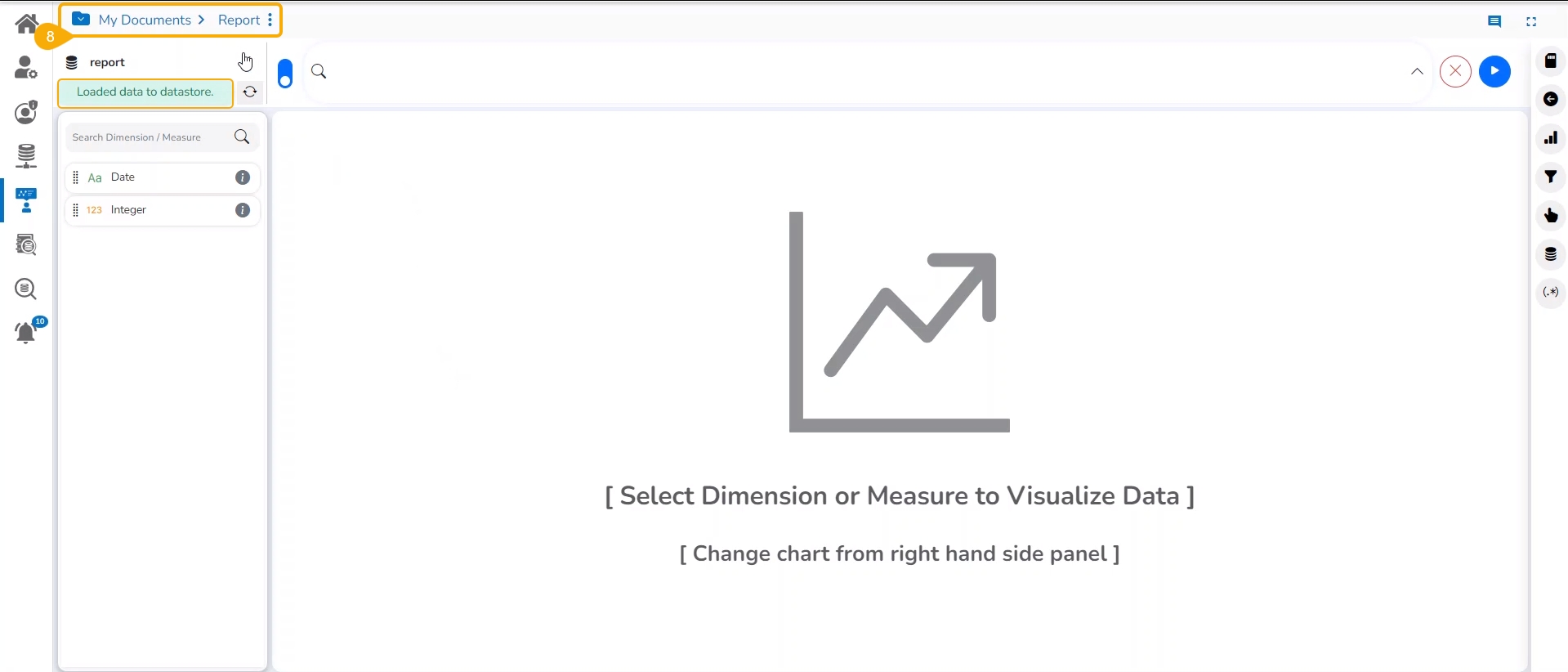Toggle the blue switch beside search bar
The image size is (1568, 672).
click(285, 73)
